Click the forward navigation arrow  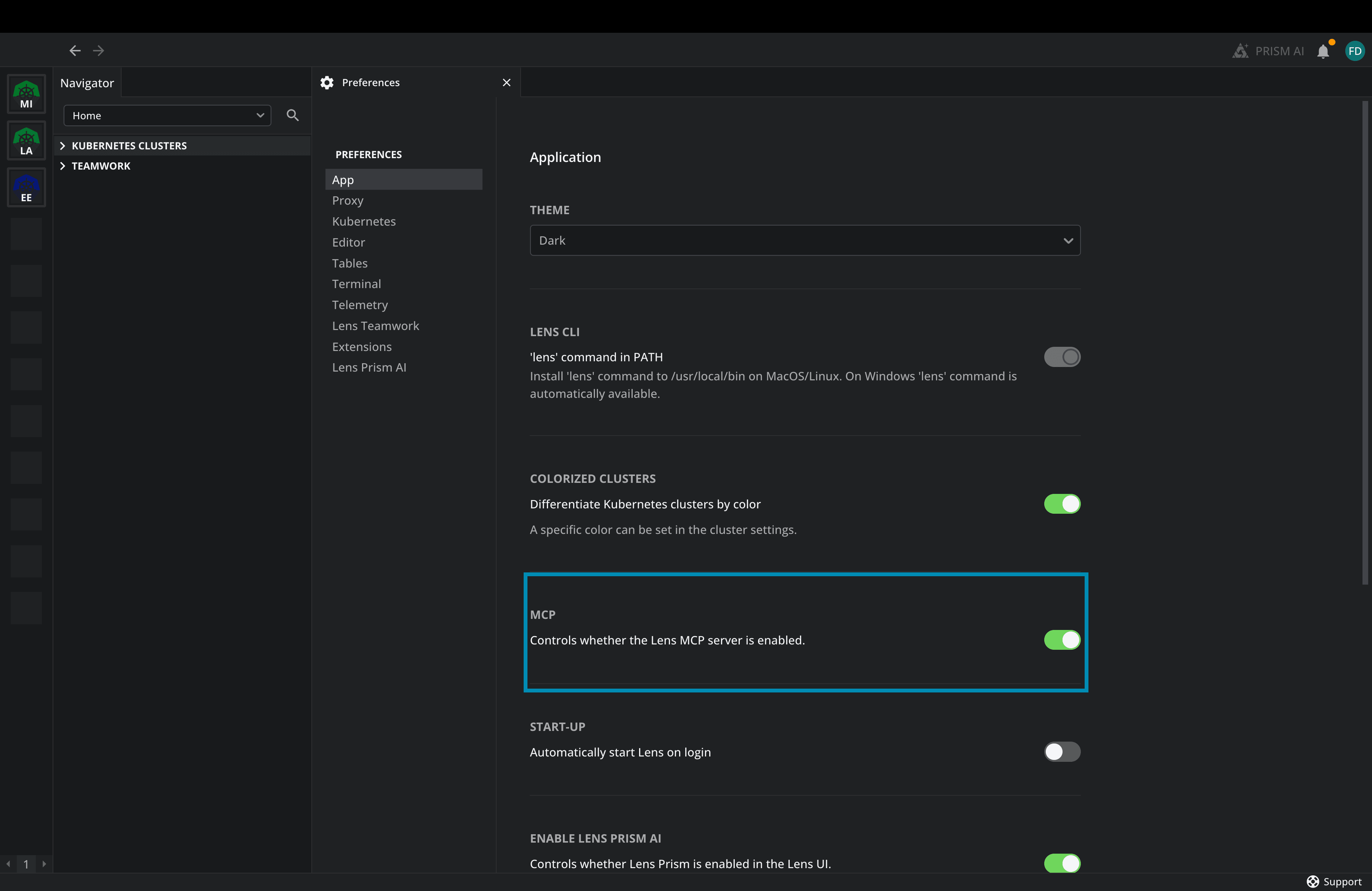(99, 50)
